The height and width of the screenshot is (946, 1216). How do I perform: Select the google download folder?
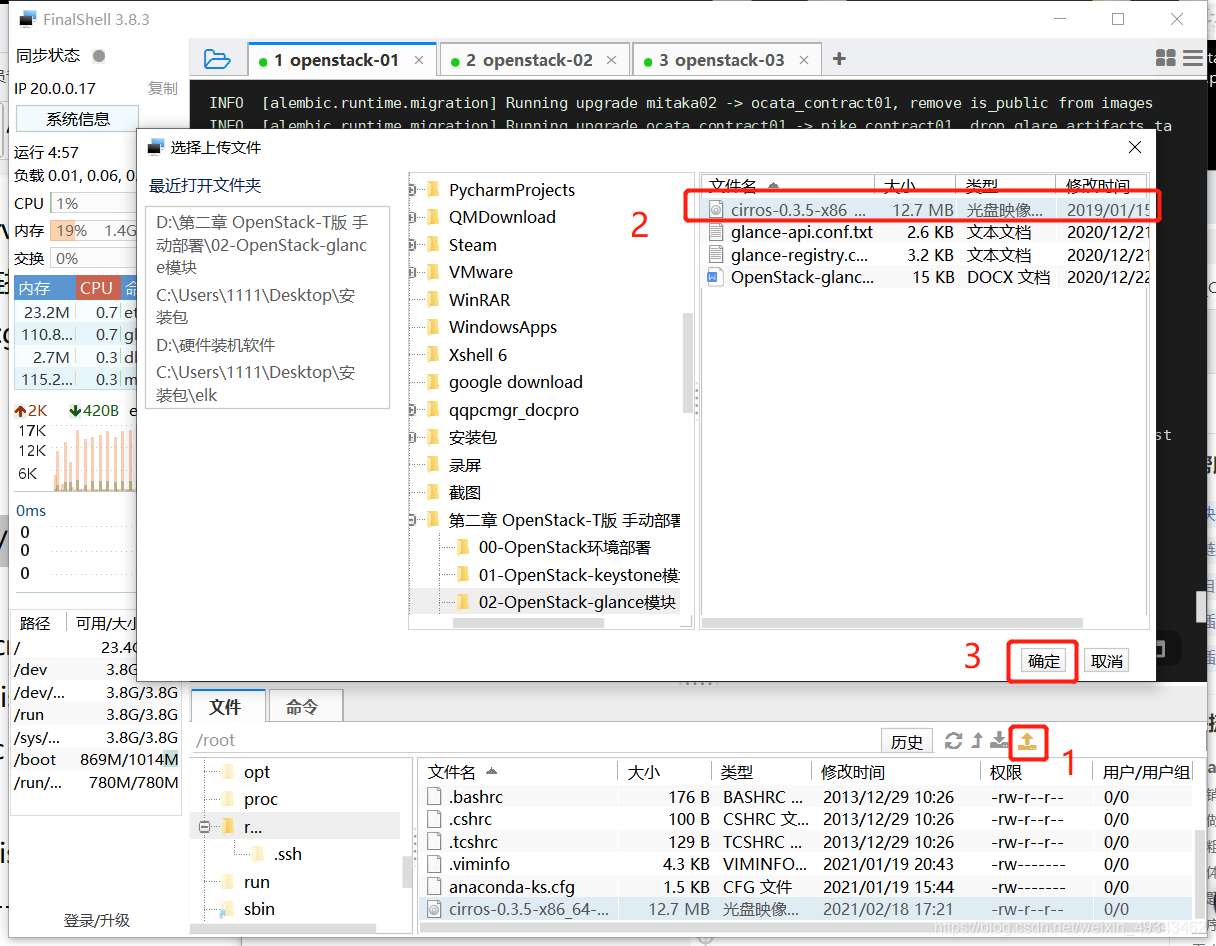(x=516, y=382)
